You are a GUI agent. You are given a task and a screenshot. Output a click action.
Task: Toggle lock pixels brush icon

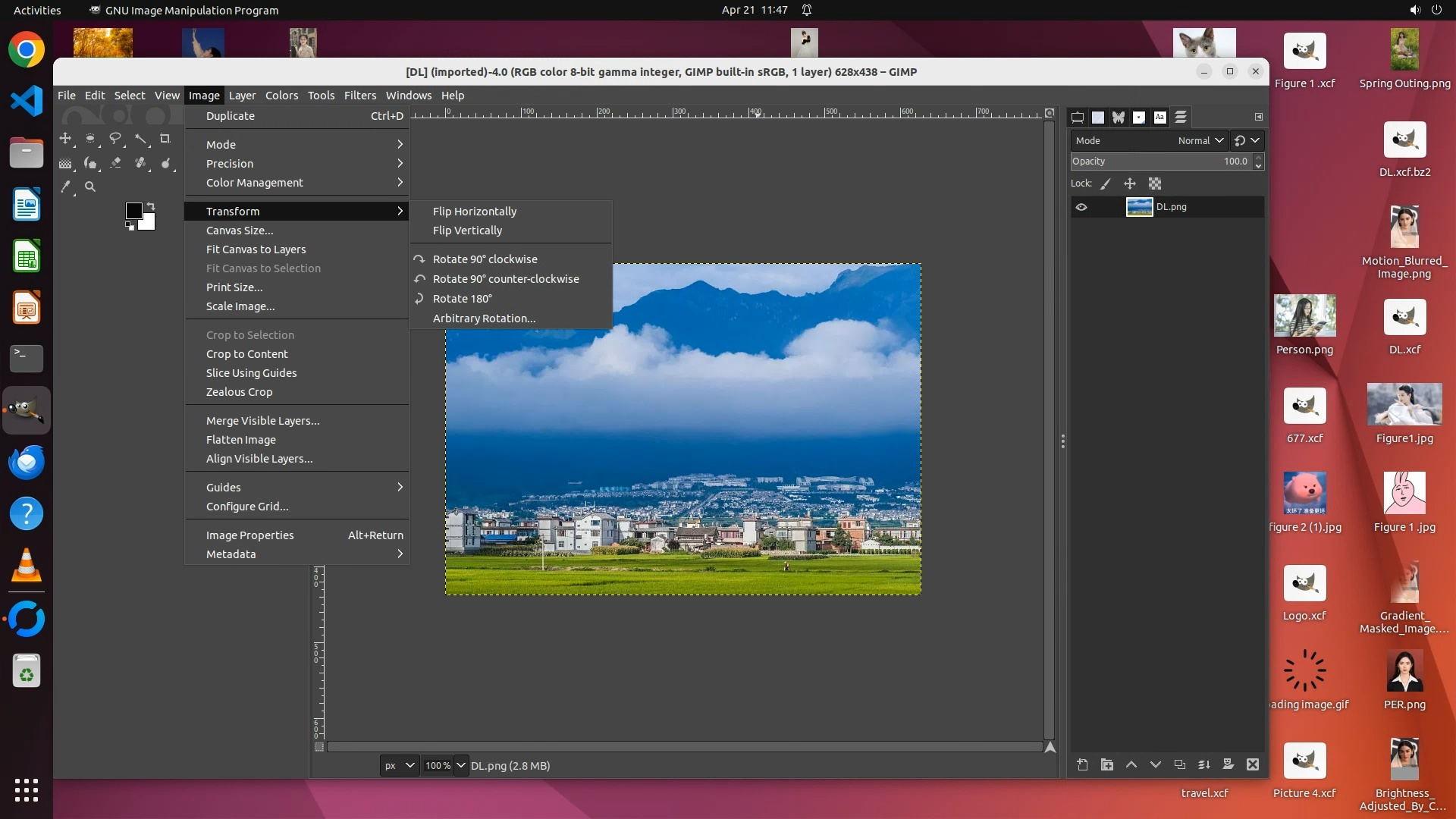click(1106, 184)
